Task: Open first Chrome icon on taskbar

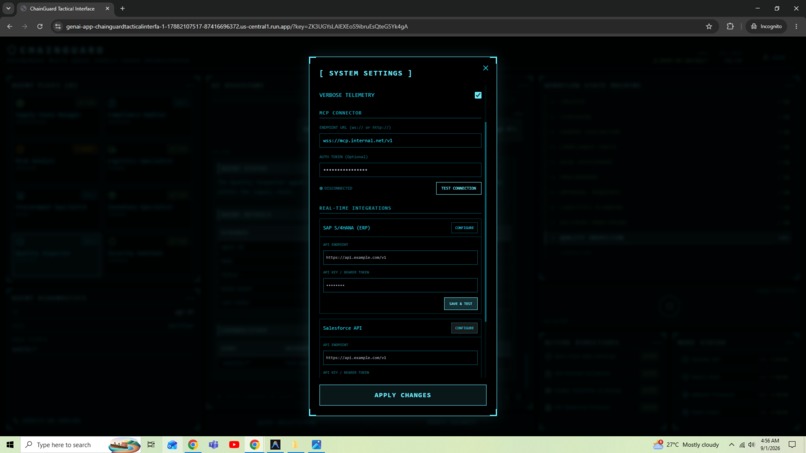Action: pos(193,444)
